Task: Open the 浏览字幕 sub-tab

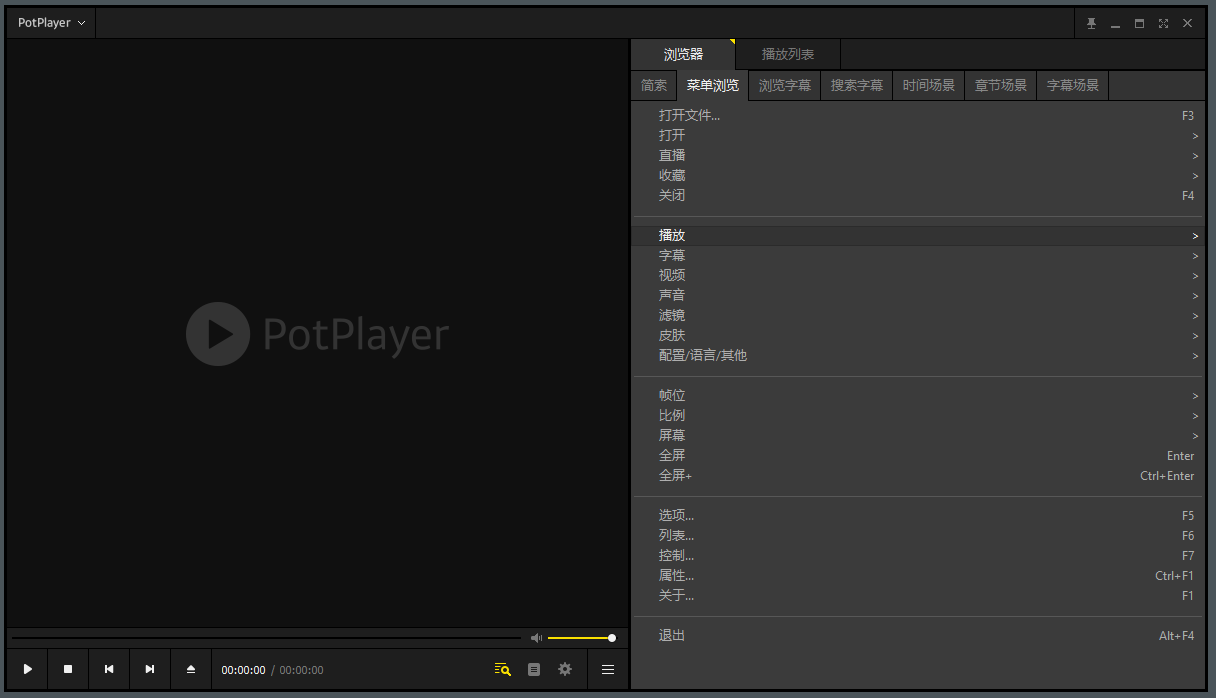Action: pyautogui.click(x=785, y=85)
